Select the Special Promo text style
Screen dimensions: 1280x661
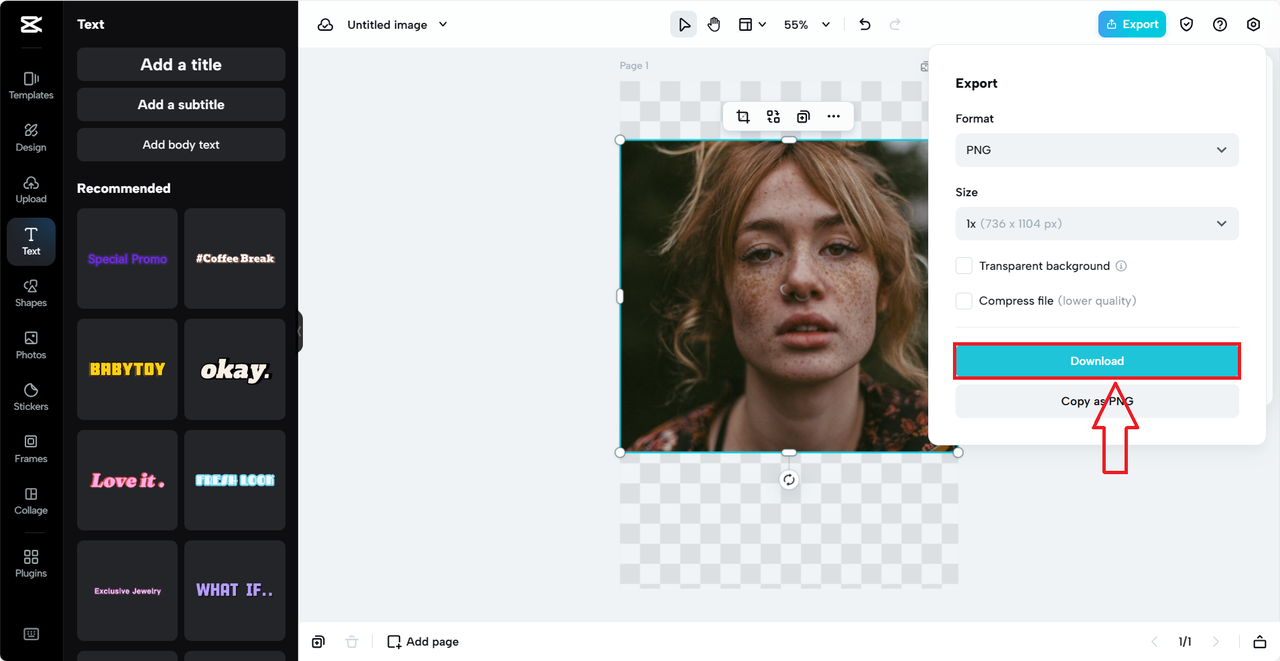[x=127, y=258]
